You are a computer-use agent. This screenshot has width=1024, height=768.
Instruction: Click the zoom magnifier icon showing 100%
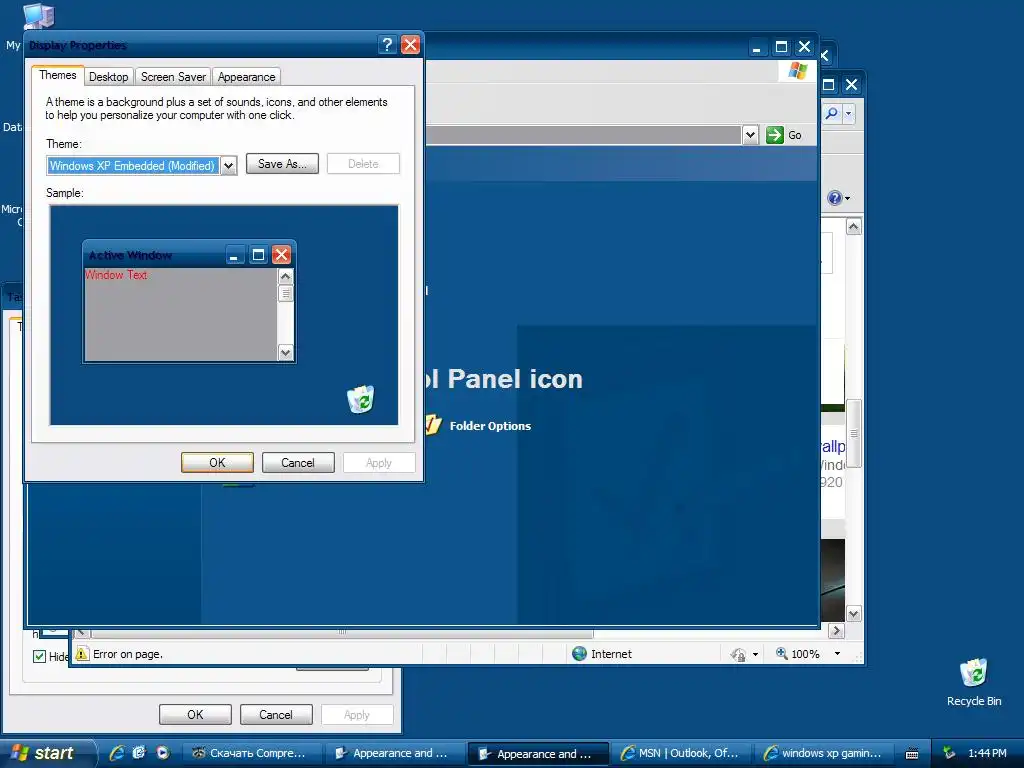coord(782,653)
